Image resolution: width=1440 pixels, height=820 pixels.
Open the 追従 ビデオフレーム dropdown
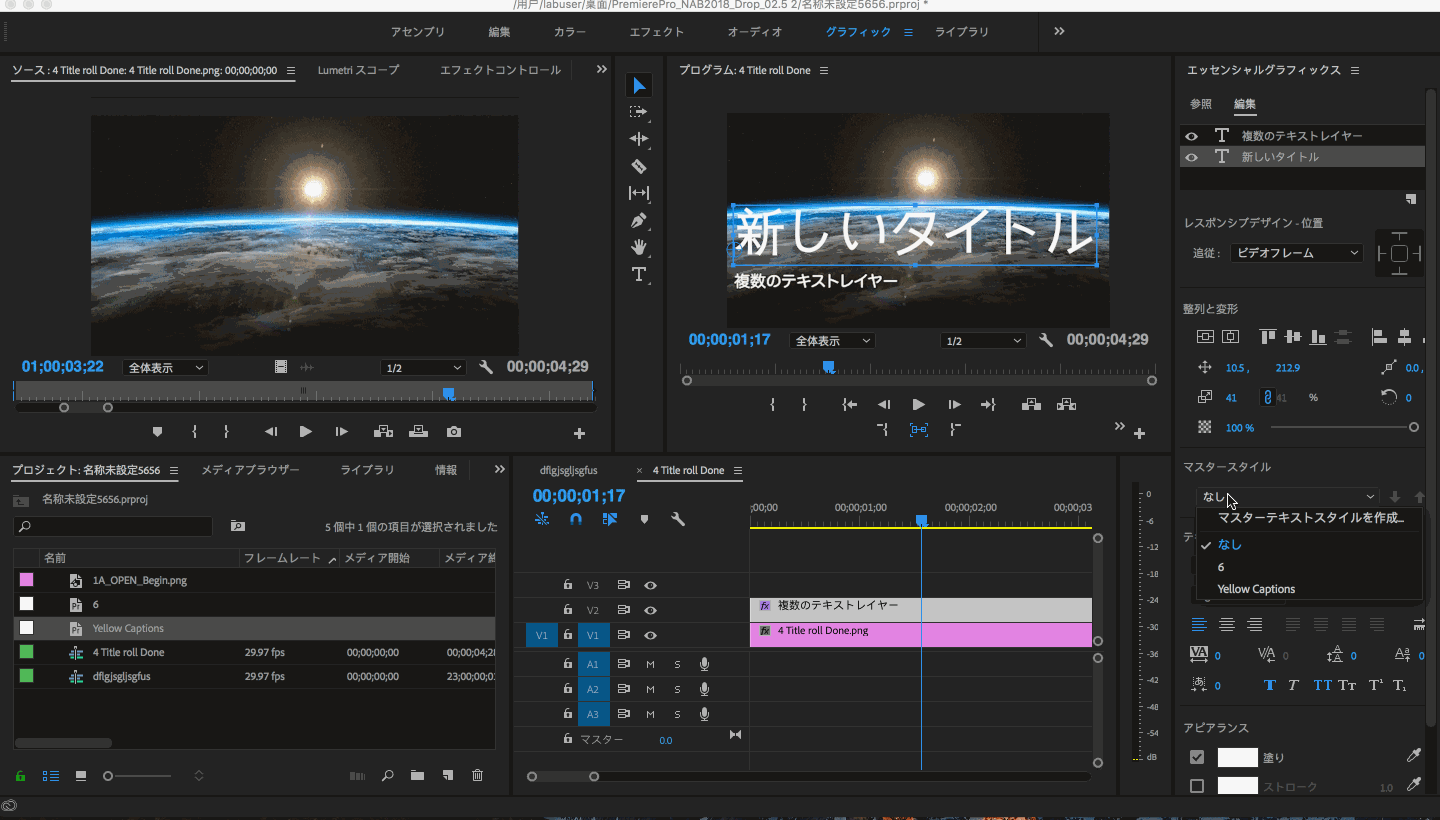coord(1297,253)
